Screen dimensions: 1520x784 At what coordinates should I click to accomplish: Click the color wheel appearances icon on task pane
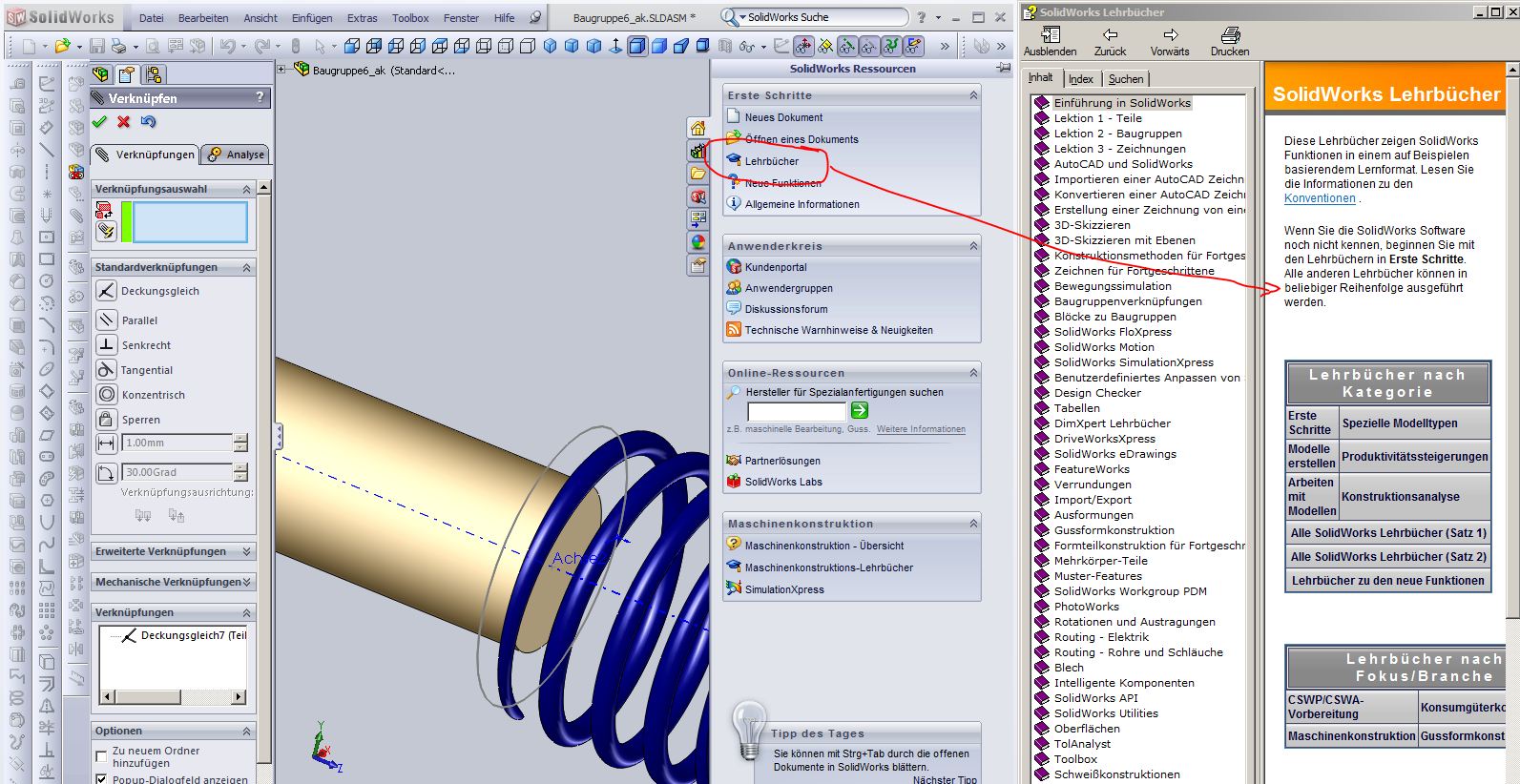(x=698, y=243)
